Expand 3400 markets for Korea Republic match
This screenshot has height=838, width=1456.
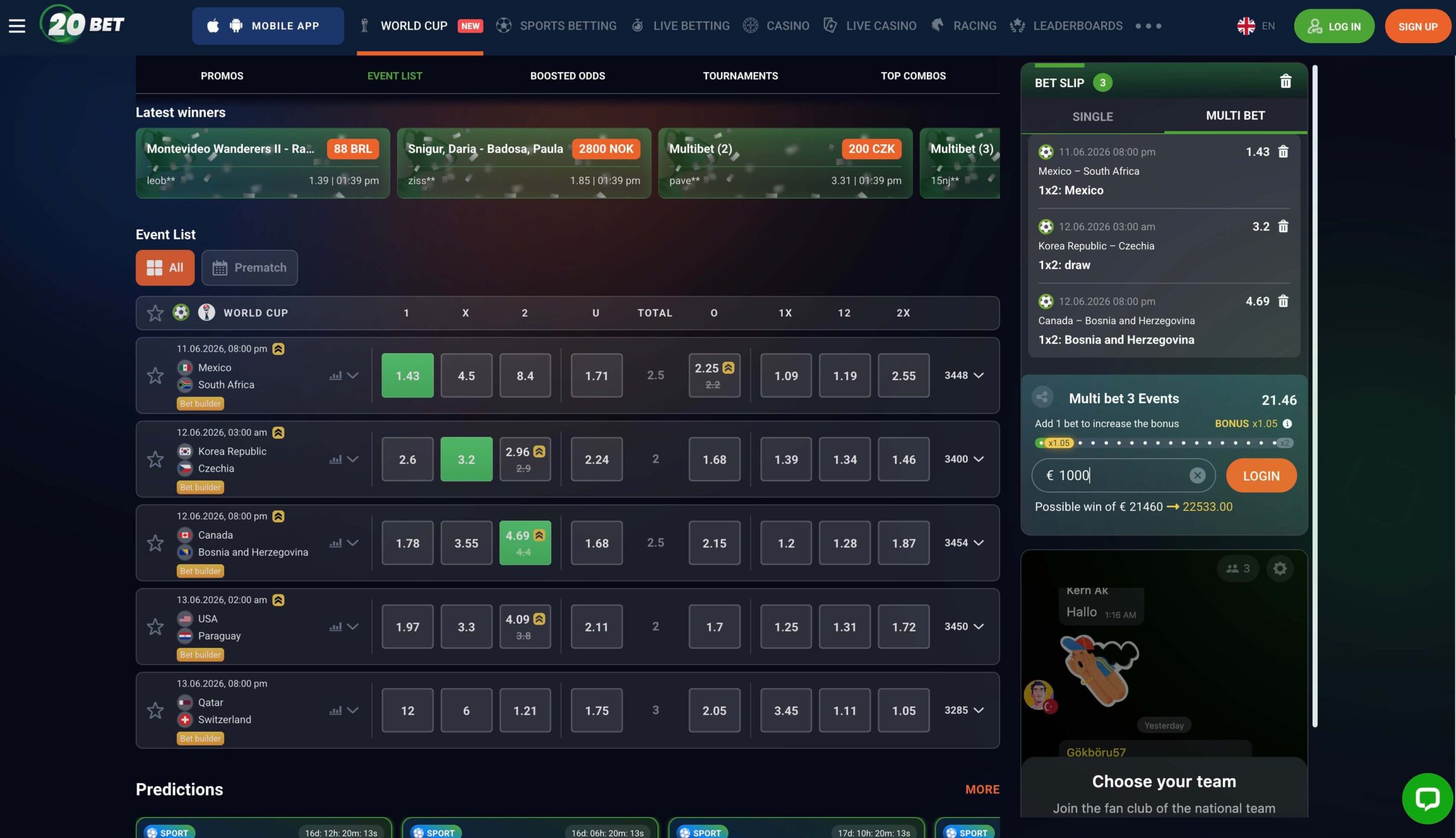point(964,459)
